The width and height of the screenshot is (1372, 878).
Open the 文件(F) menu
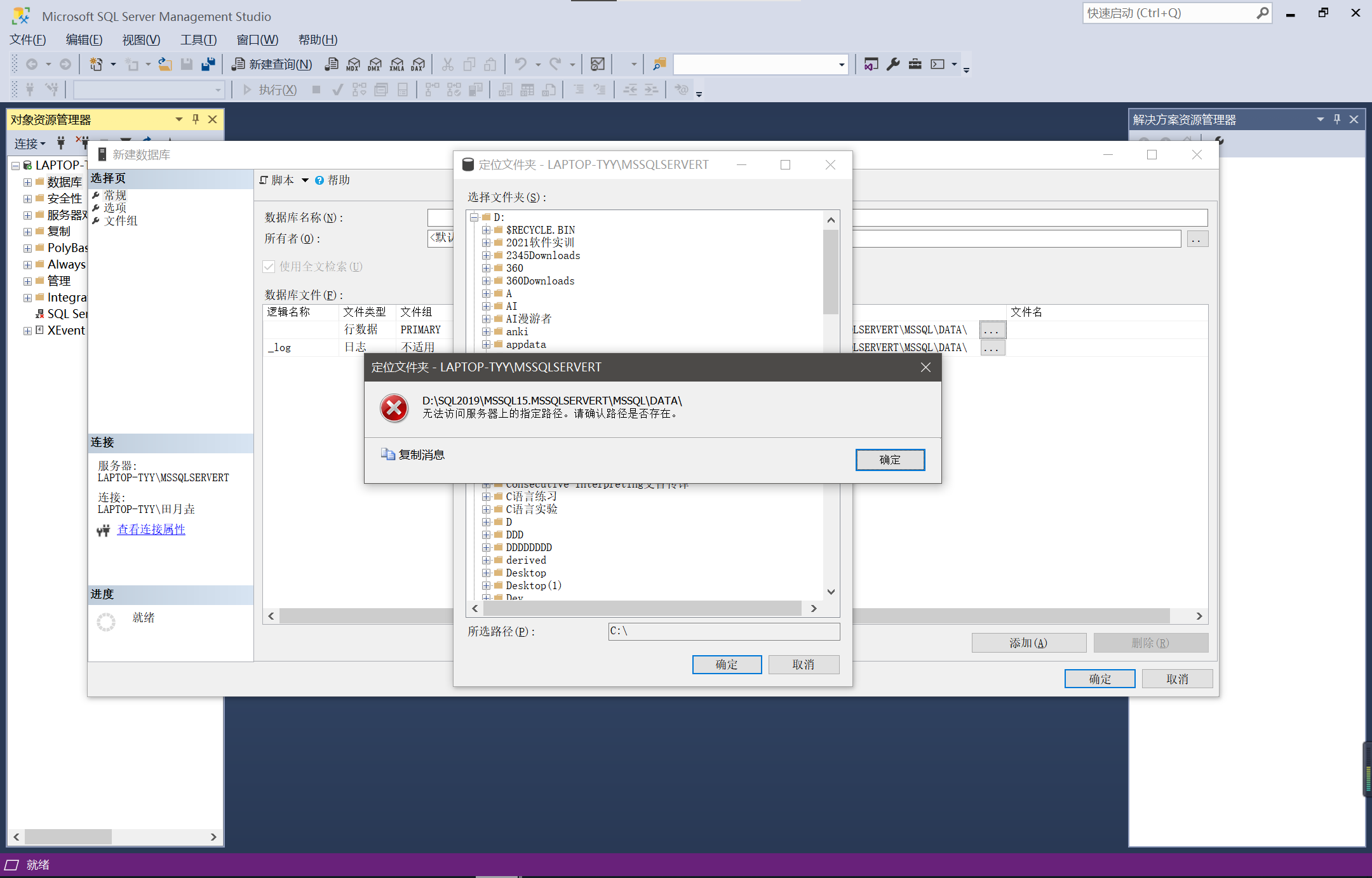click(x=27, y=40)
